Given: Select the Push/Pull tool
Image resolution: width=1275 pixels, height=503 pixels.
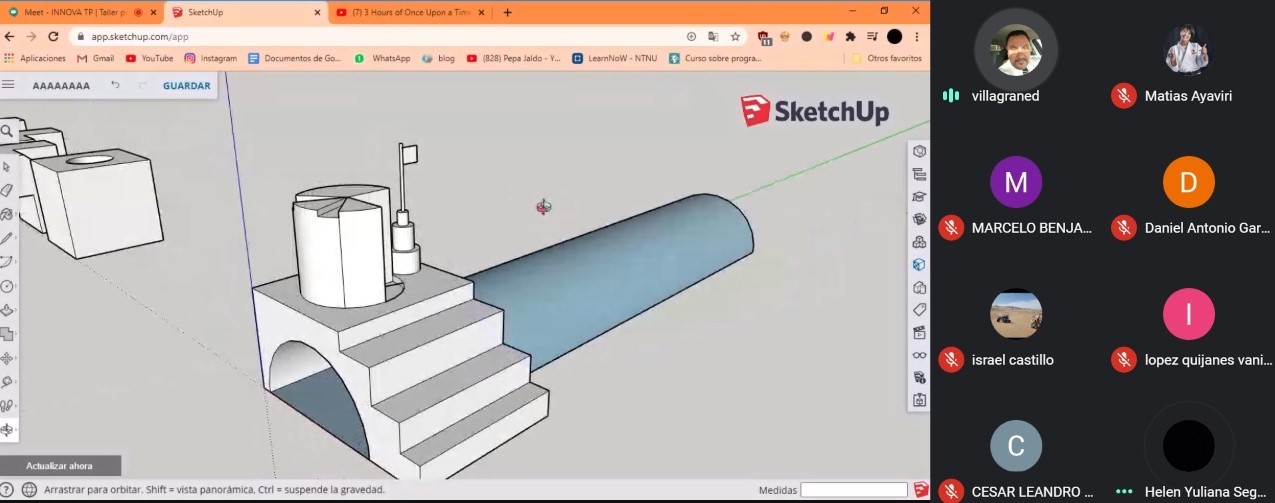Looking at the screenshot, I should tap(7, 310).
